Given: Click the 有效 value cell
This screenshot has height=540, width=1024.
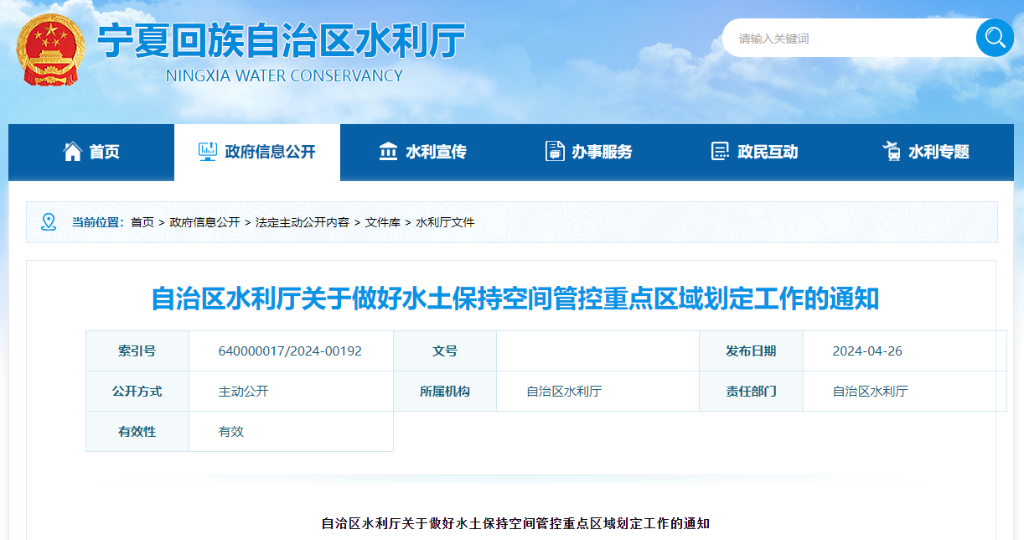Looking at the screenshot, I should point(291,432).
